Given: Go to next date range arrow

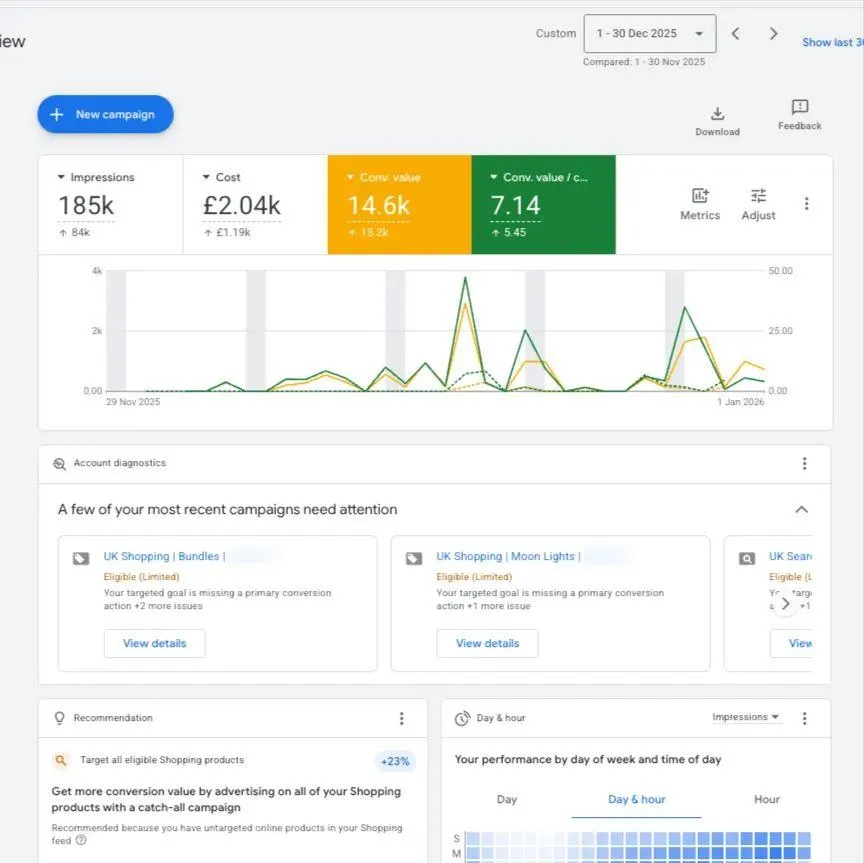Looking at the screenshot, I should point(773,34).
